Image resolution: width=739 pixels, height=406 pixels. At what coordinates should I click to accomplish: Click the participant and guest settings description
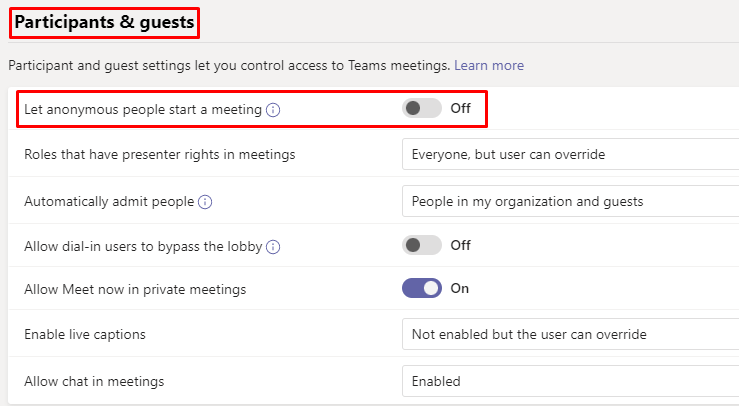click(228, 65)
